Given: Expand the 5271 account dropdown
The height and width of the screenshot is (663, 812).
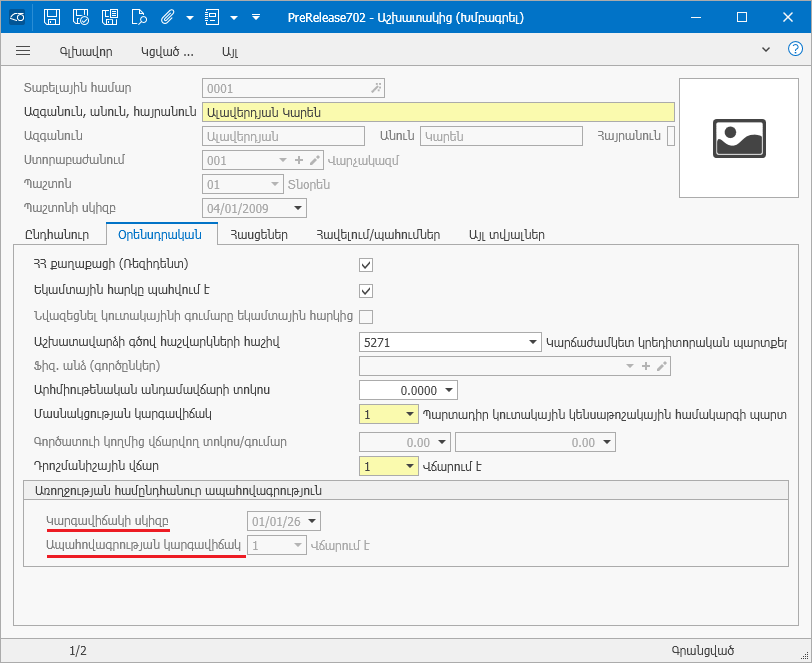Looking at the screenshot, I should (532, 342).
